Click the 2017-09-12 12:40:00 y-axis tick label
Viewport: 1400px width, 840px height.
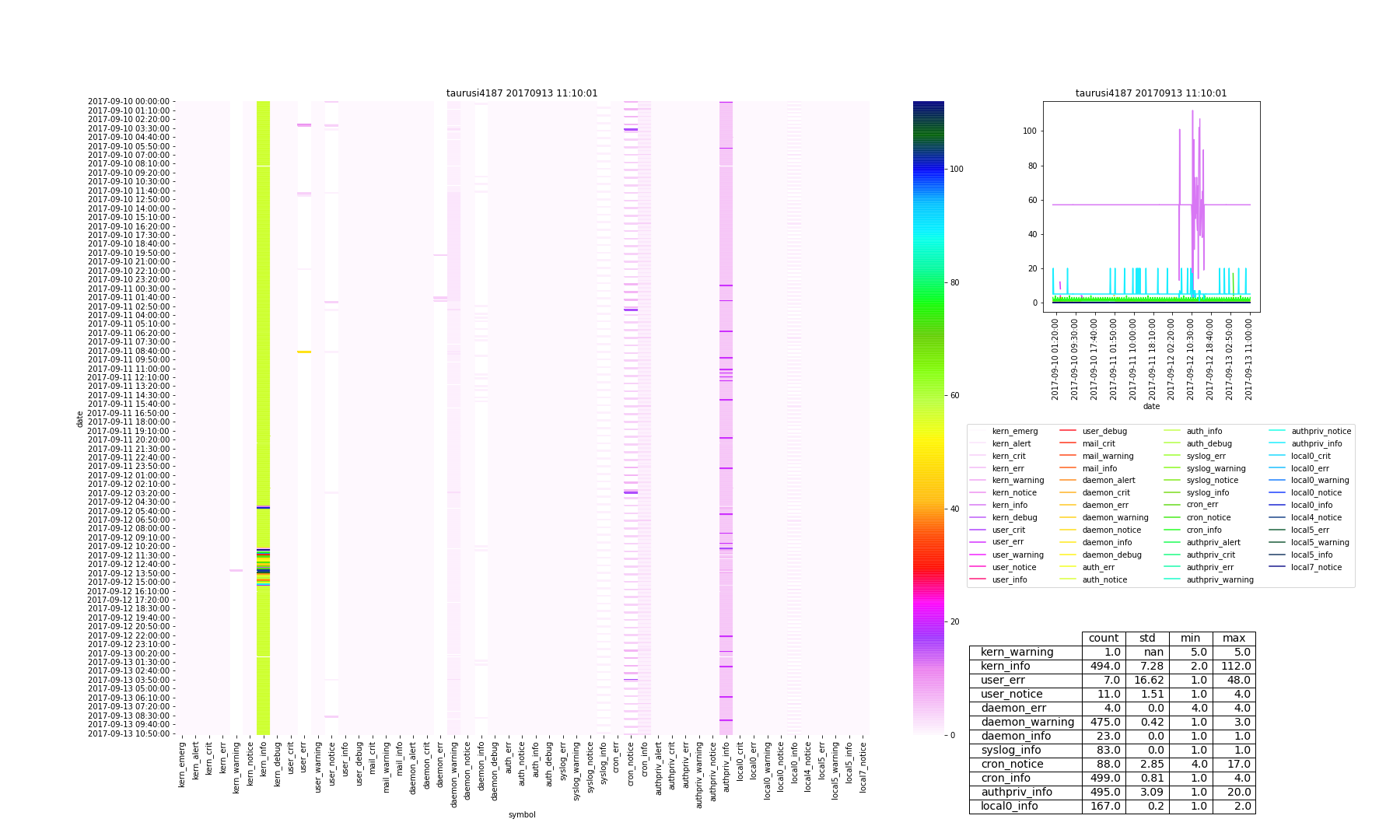(x=130, y=565)
